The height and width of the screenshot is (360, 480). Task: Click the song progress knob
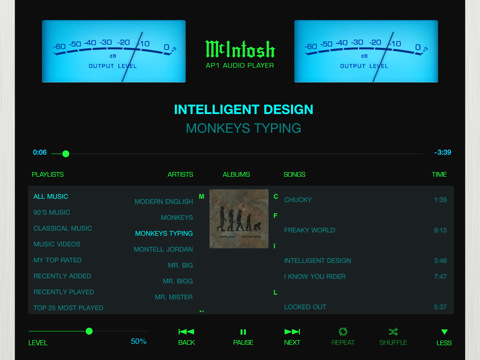pyautogui.click(x=66, y=154)
